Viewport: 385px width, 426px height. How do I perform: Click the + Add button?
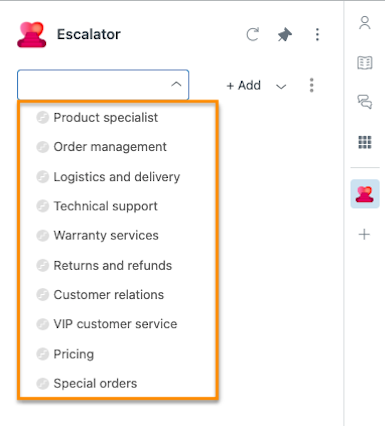click(244, 86)
